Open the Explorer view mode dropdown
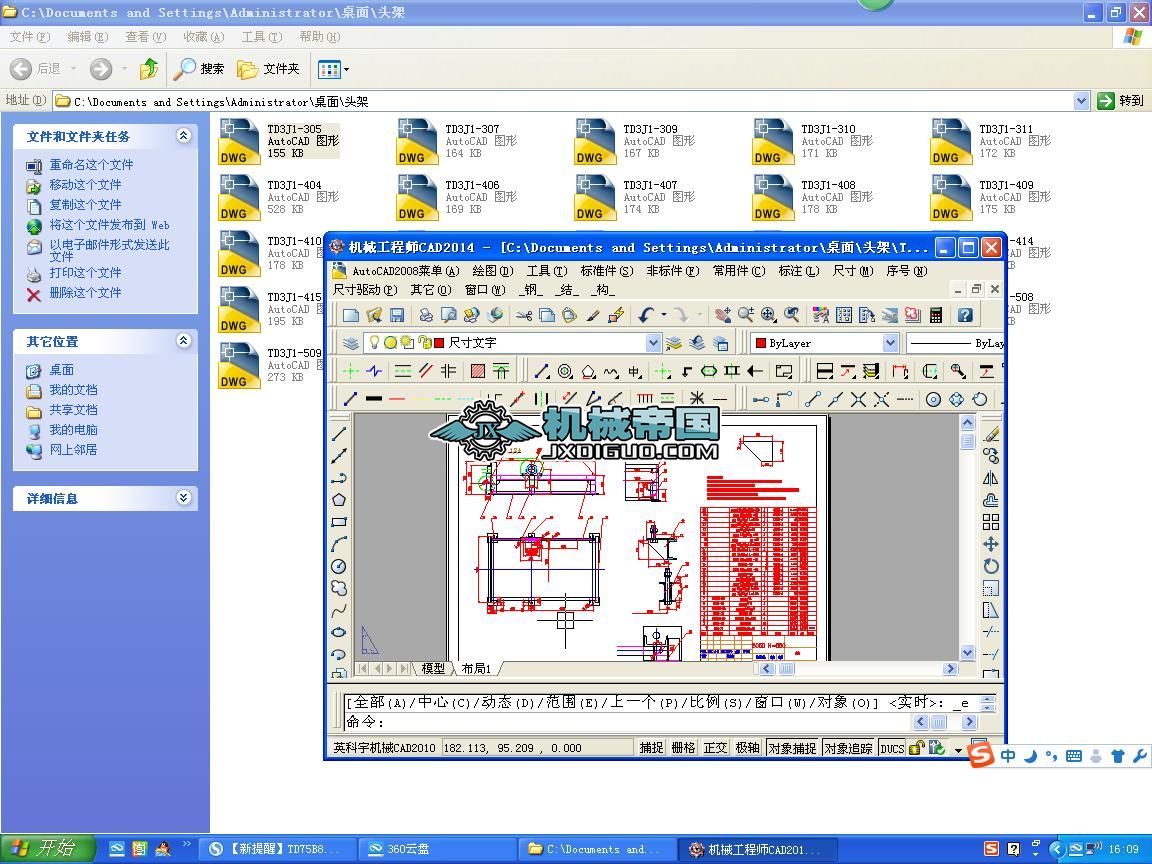 347,70
